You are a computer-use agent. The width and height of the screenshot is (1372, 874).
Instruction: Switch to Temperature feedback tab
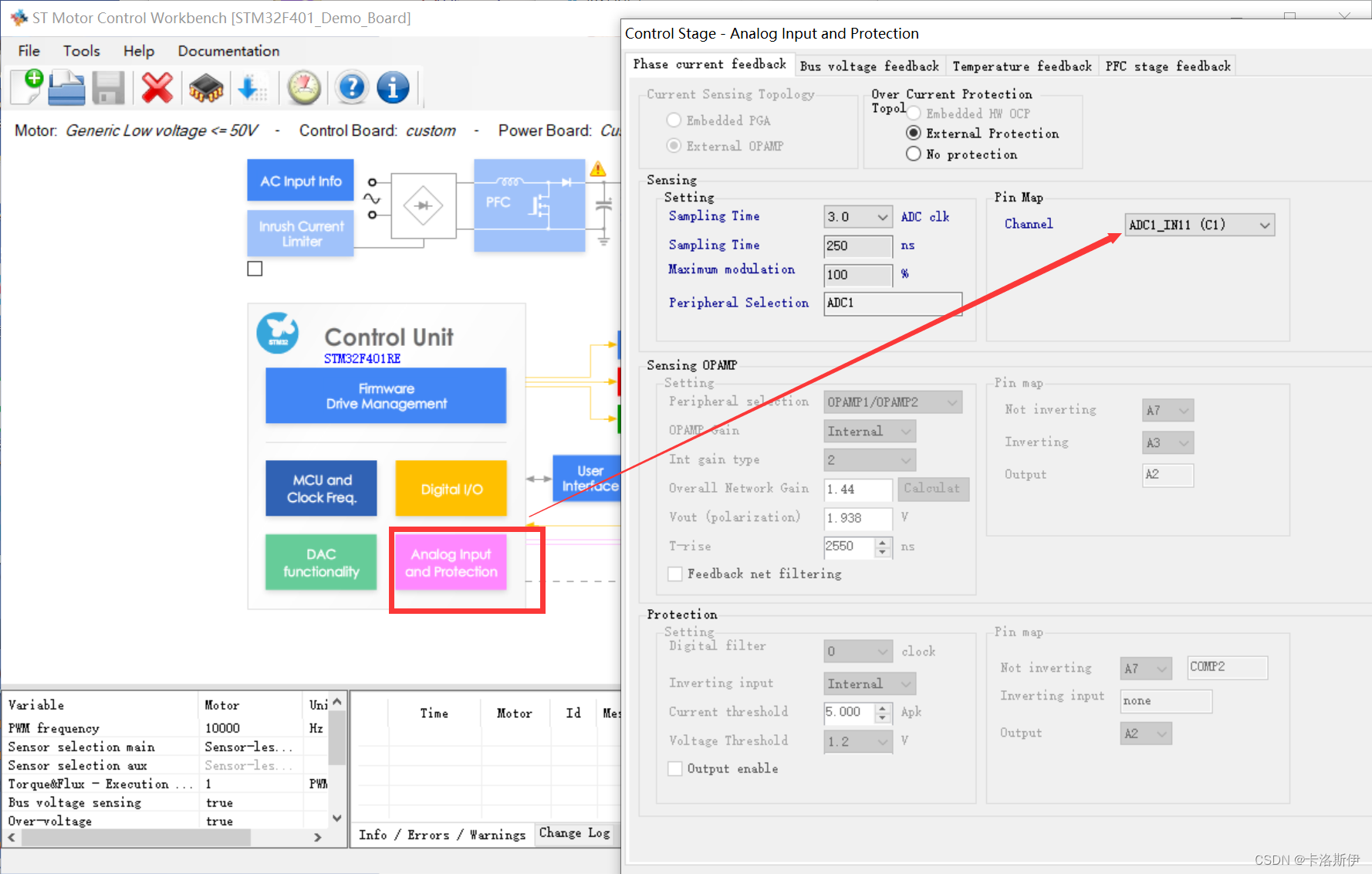pos(1022,66)
